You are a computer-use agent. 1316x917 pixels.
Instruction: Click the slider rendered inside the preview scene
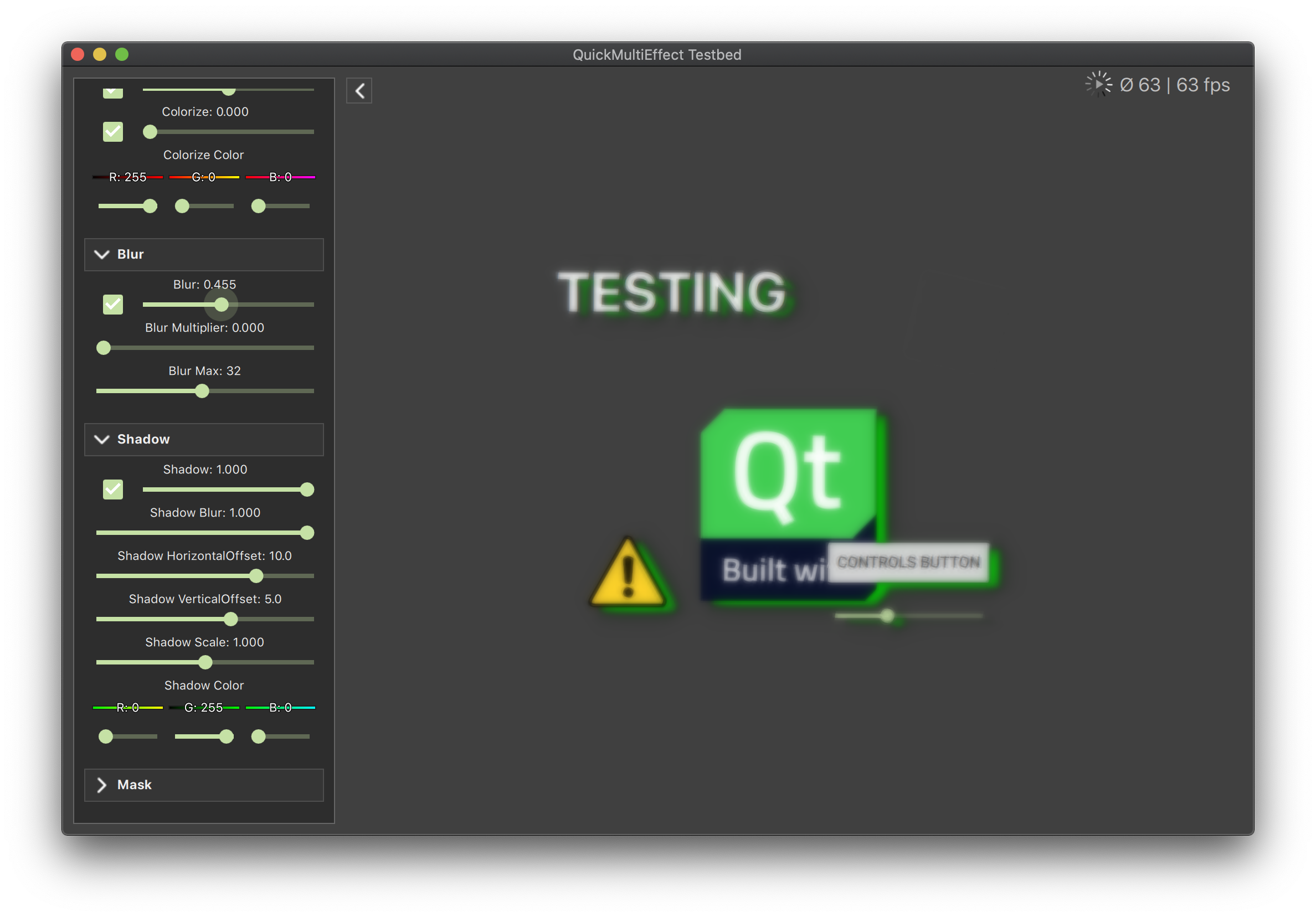click(887, 616)
